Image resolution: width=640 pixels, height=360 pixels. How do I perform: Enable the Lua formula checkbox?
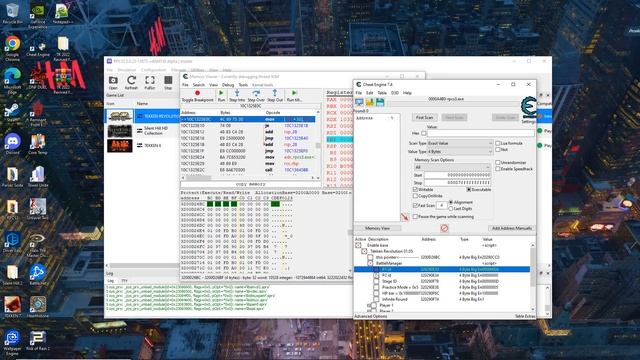click(498, 143)
